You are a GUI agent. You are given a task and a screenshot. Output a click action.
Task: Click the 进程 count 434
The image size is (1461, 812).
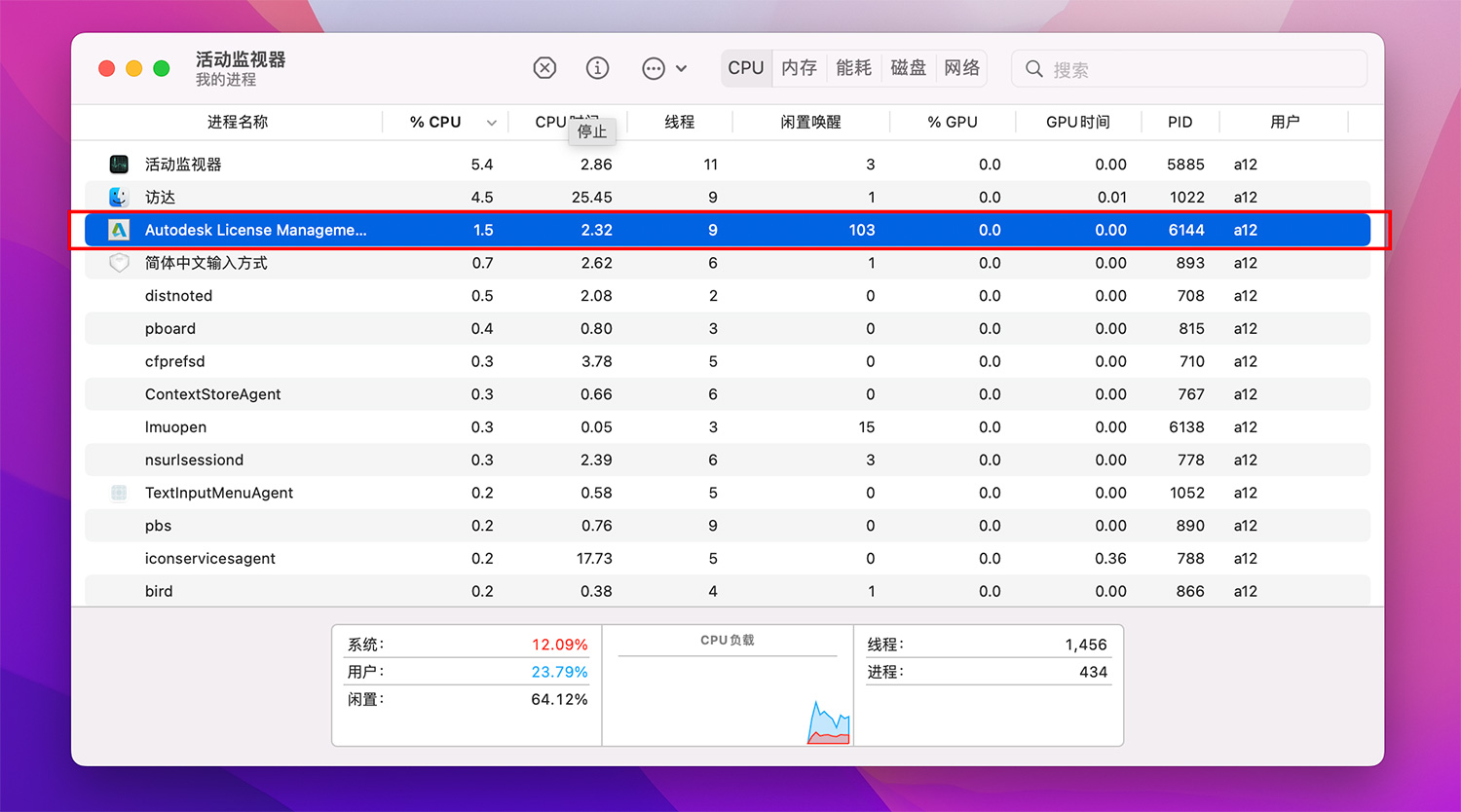pos(1093,672)
